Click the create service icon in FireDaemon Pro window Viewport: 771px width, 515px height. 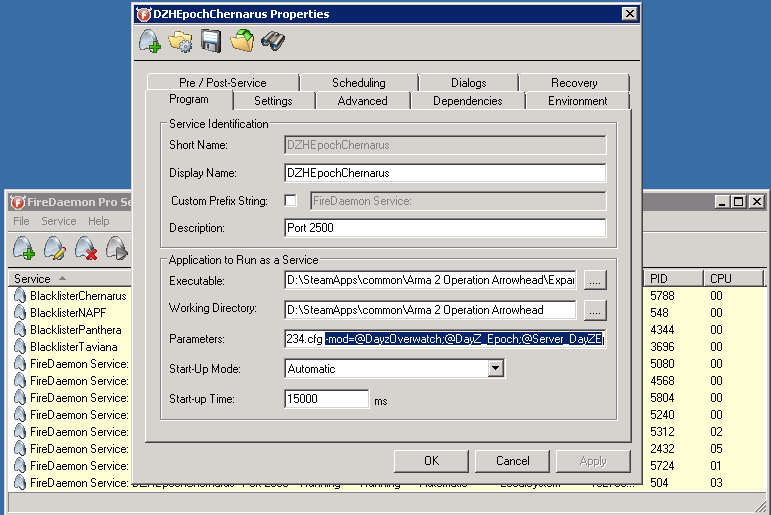(x=24, y=247)
